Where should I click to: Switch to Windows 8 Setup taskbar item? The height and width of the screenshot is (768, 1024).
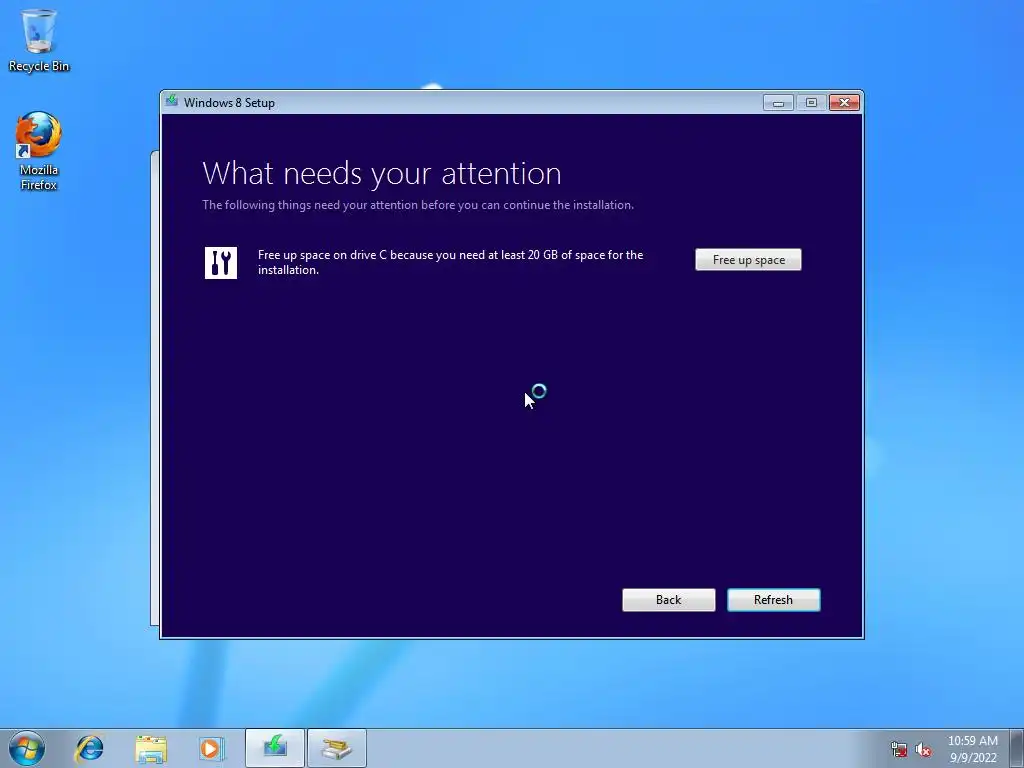(275, 748)
